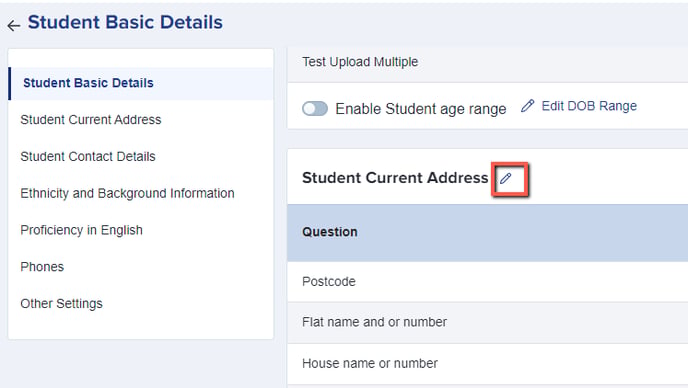Select the House name or number row

click(x=487, y=363)
